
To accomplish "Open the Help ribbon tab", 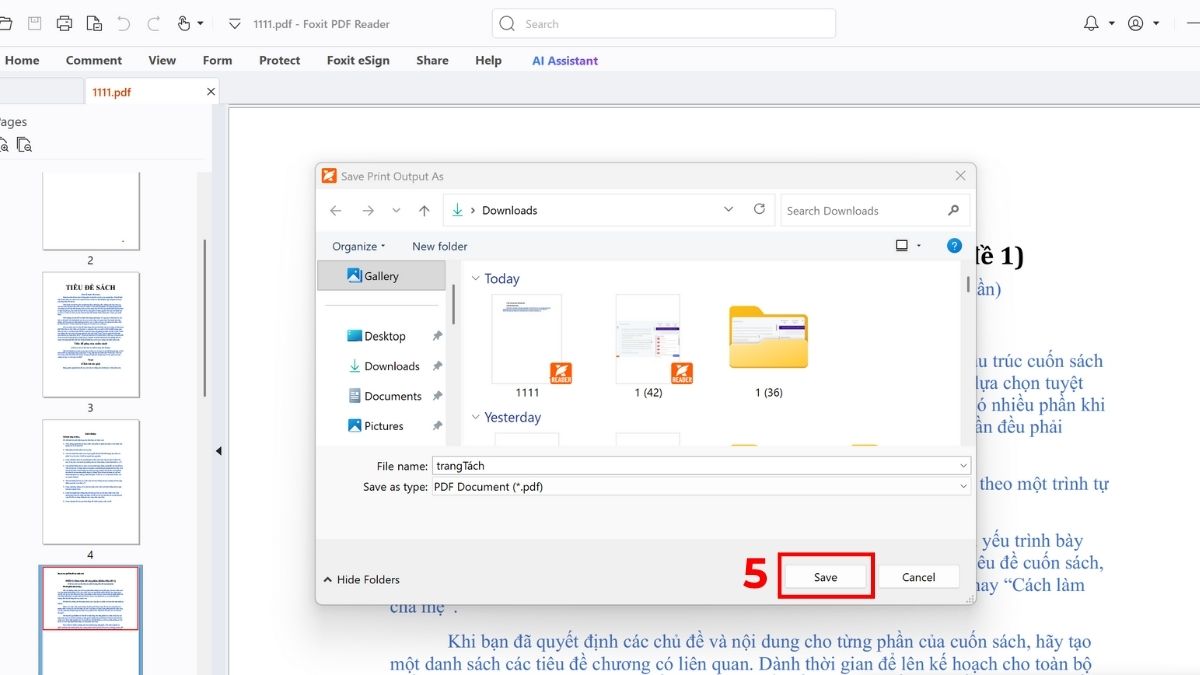I will 488,60.
